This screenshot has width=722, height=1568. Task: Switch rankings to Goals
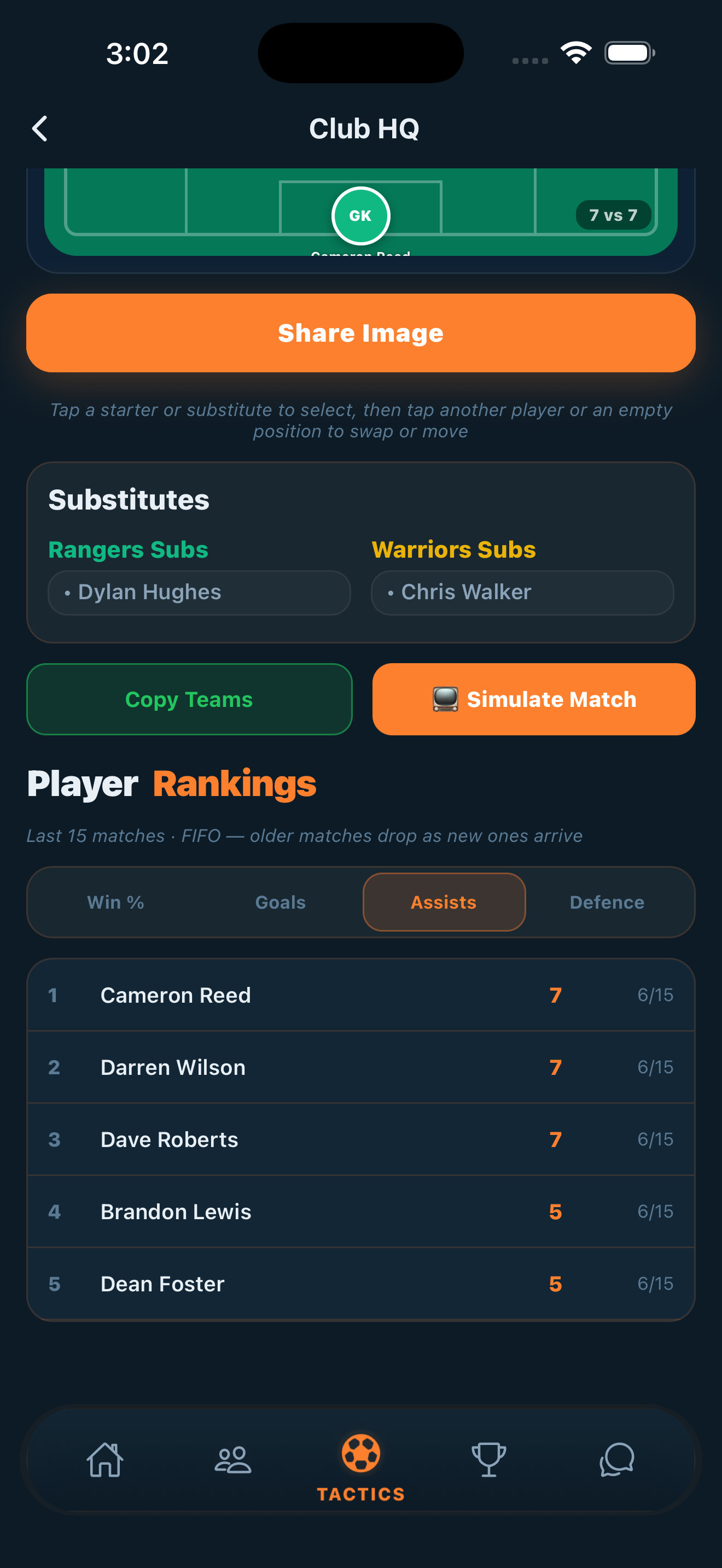(x=280, y=902)
